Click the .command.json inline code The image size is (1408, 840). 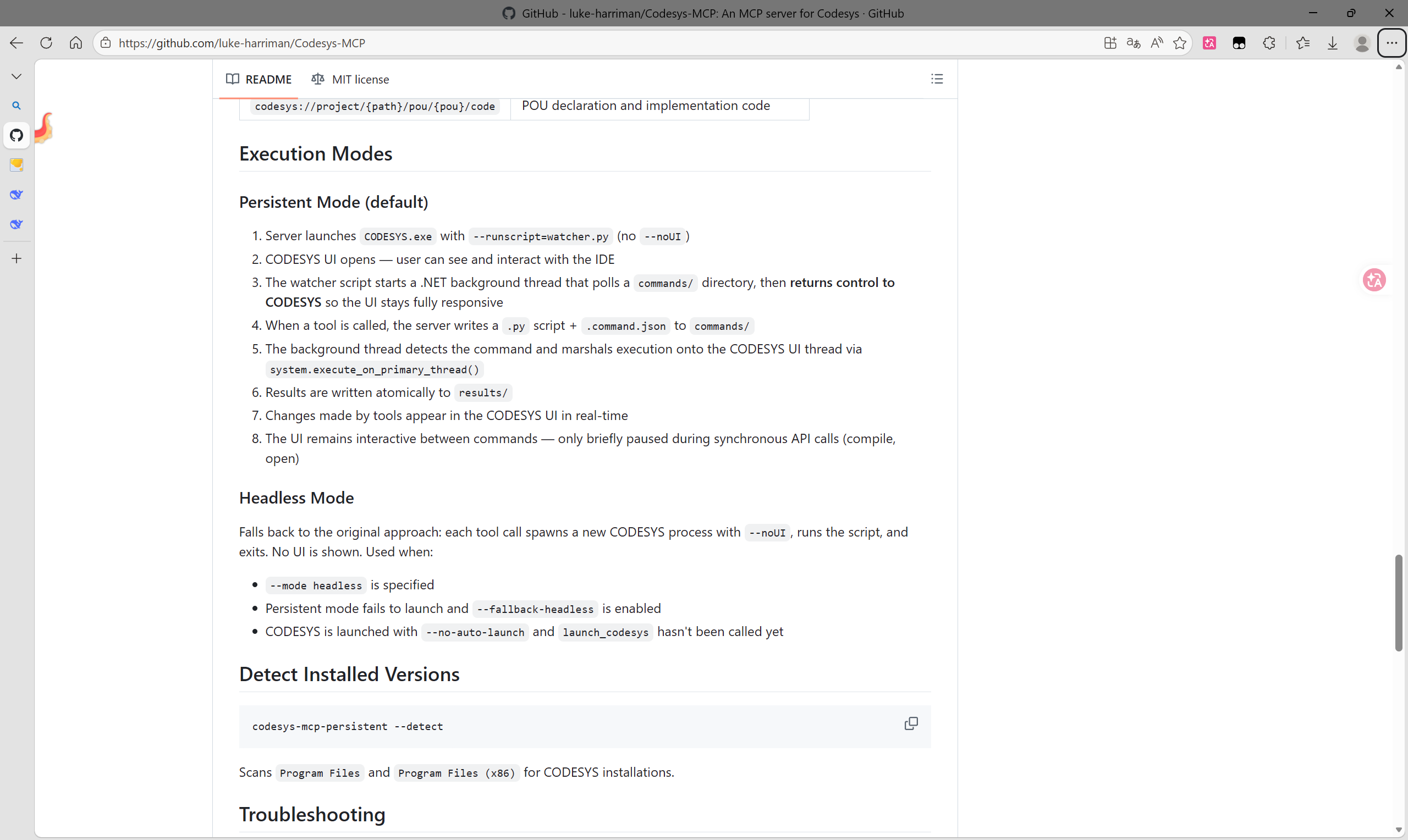625,326
